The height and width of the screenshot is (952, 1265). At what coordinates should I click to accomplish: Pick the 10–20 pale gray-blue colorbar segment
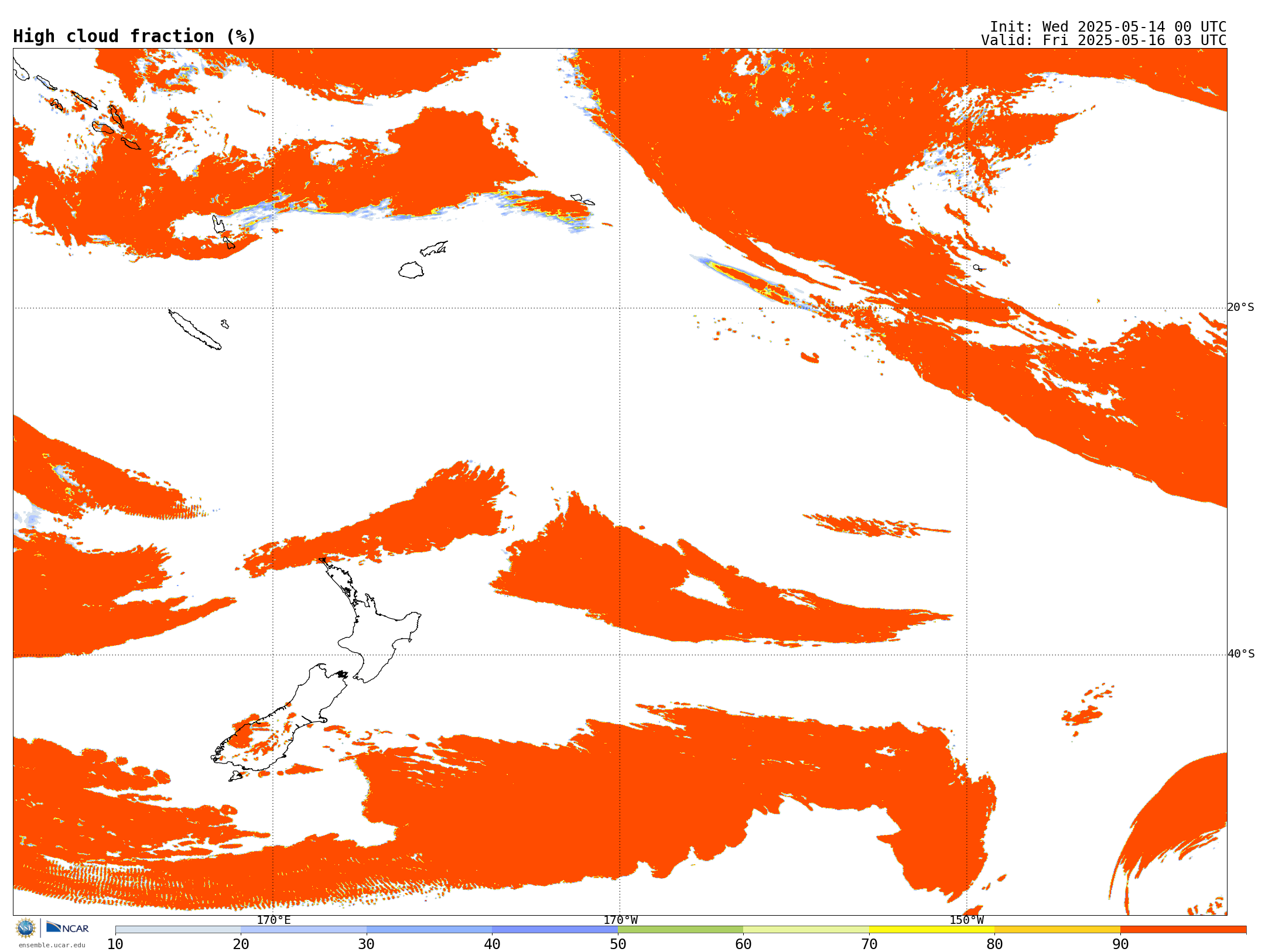pyautogui.click(x=178, y=930)
